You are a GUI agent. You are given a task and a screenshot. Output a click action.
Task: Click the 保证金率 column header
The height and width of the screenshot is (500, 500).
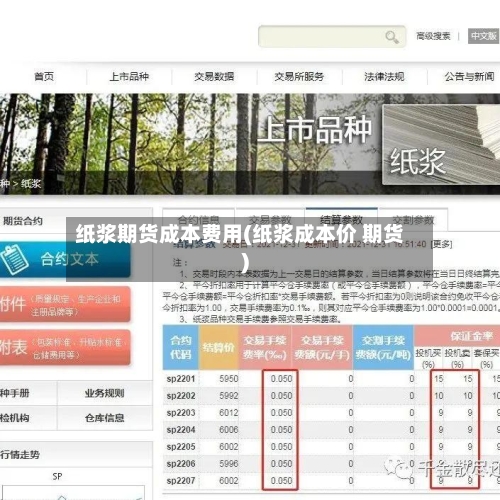pos(471,336)
